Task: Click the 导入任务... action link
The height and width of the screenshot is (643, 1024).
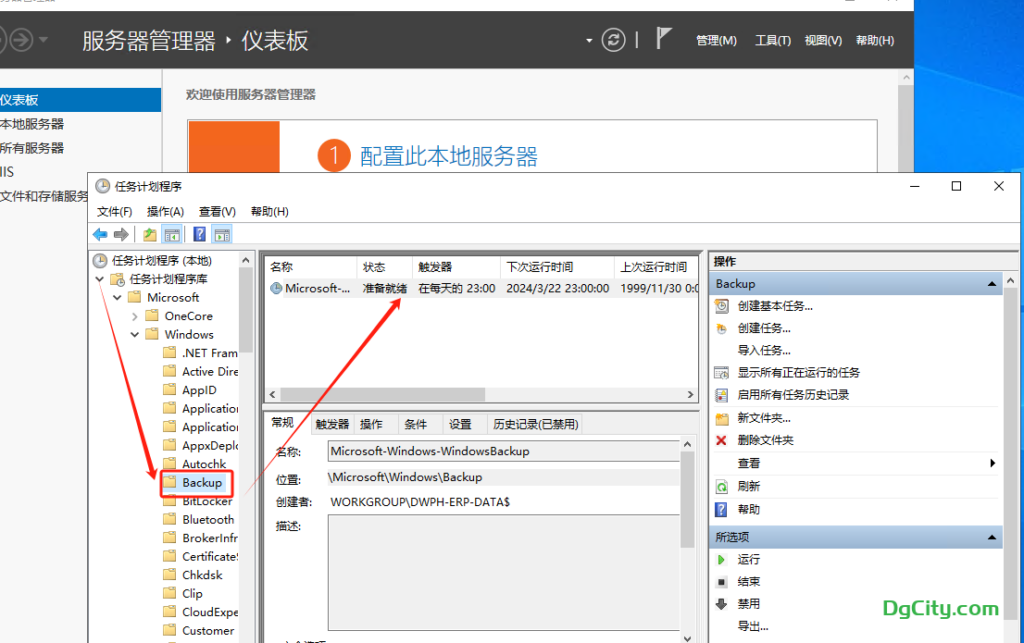Action: point(764,350)
